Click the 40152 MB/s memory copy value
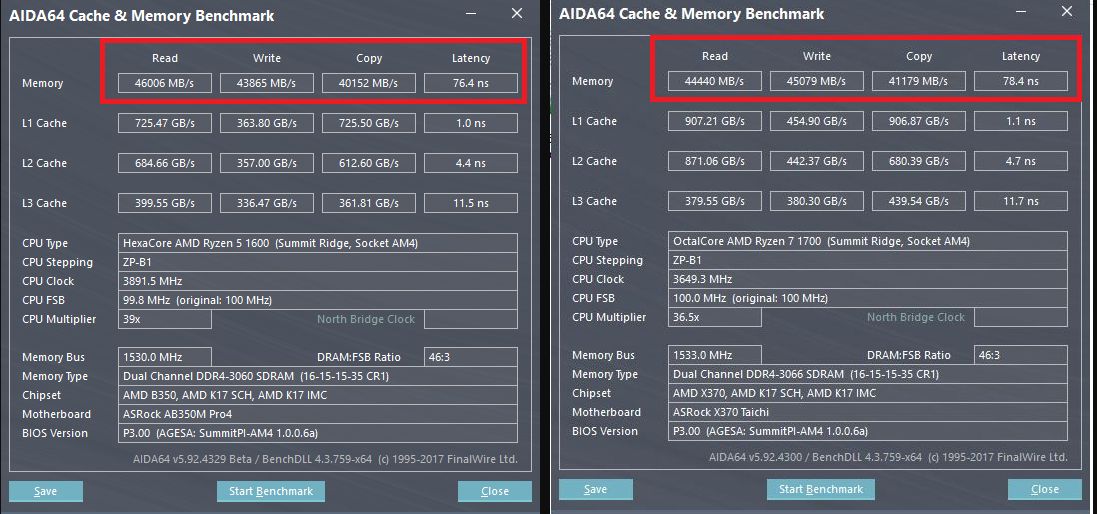 (x=368, y=84)
